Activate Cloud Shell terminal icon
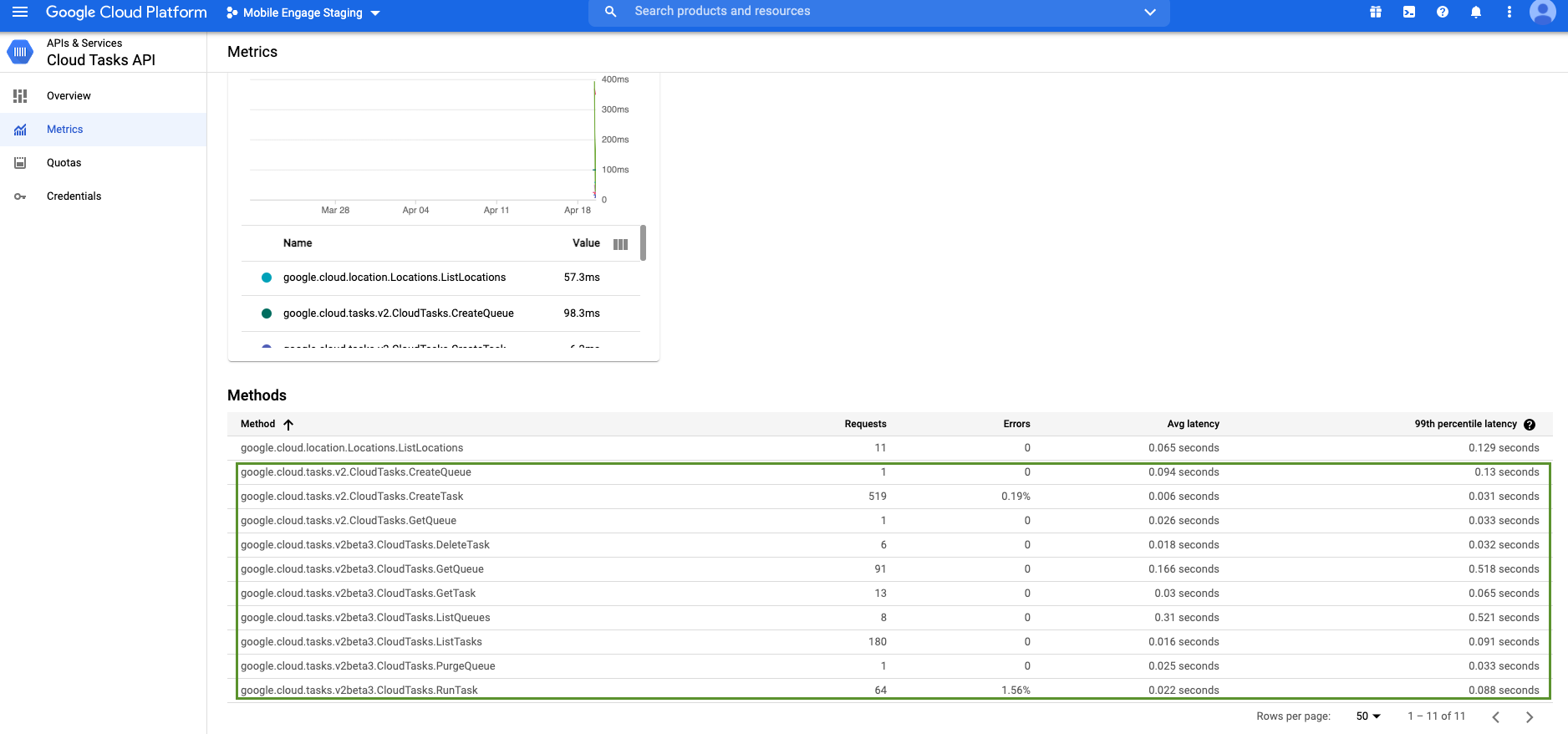This screenshot has width=1568, height=734. (1409, 12)
